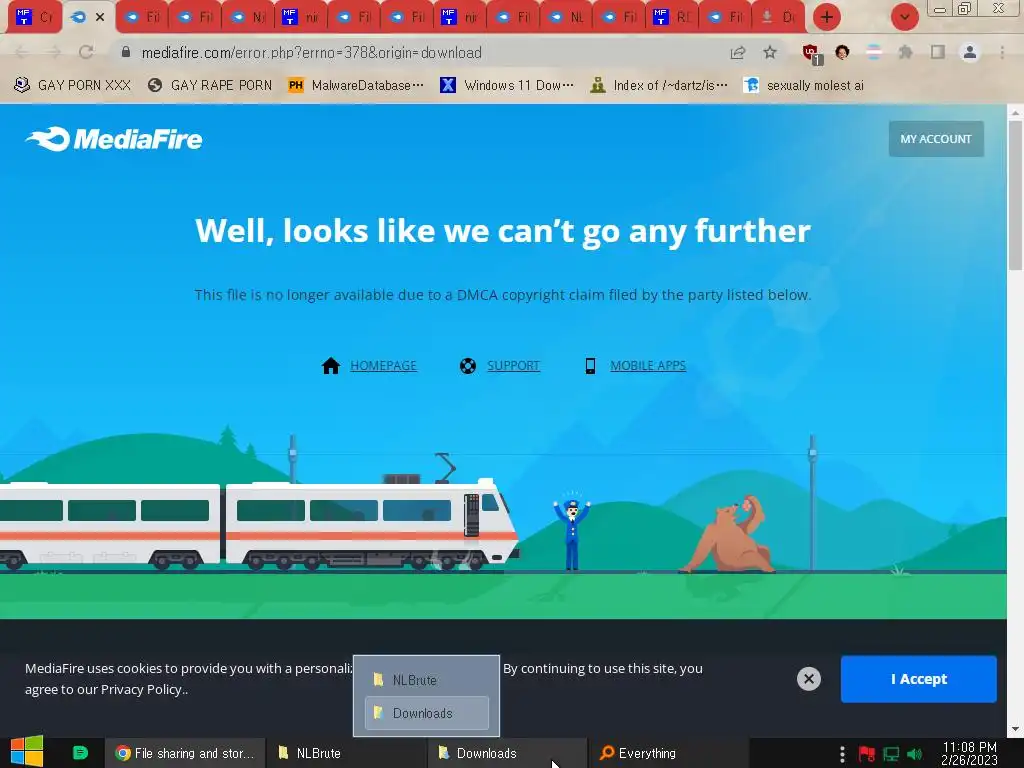Accept cookies with the I Accept button
1024x768 pixels.
click(918, 679)
